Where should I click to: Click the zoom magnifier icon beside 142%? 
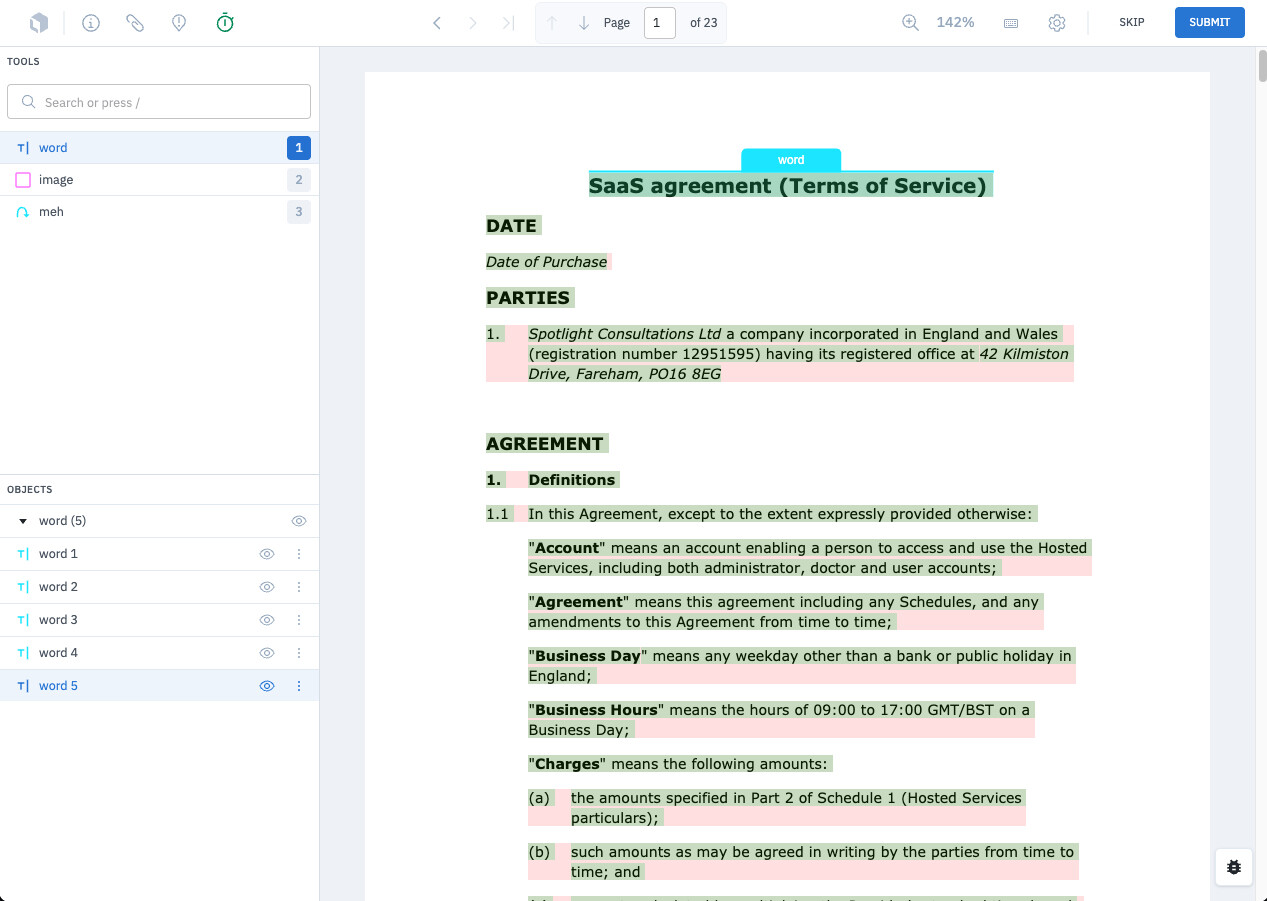click(x=910, y=23)
